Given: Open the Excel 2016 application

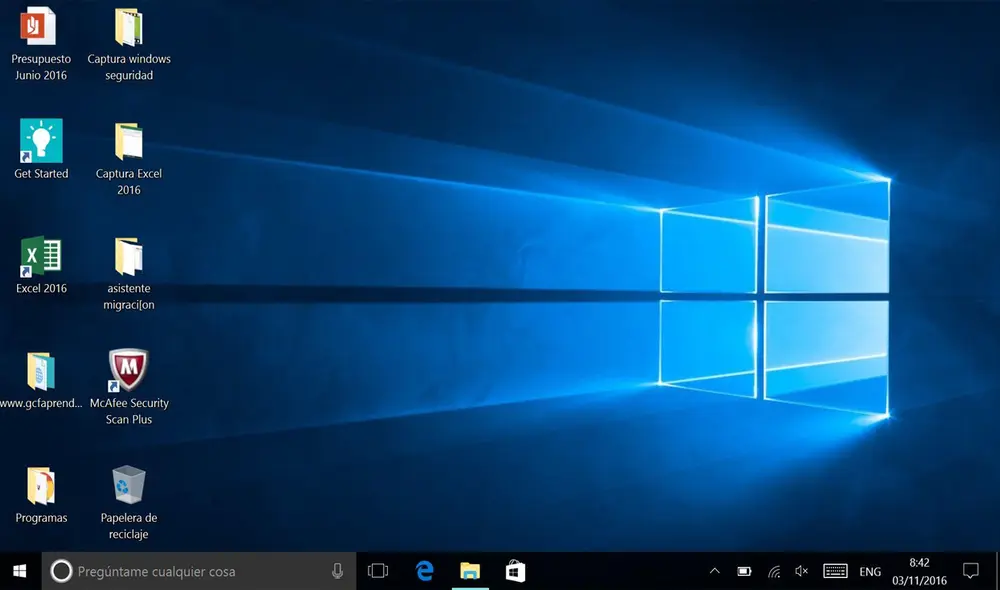Looking at the screenshot, I should coord(40,258).
